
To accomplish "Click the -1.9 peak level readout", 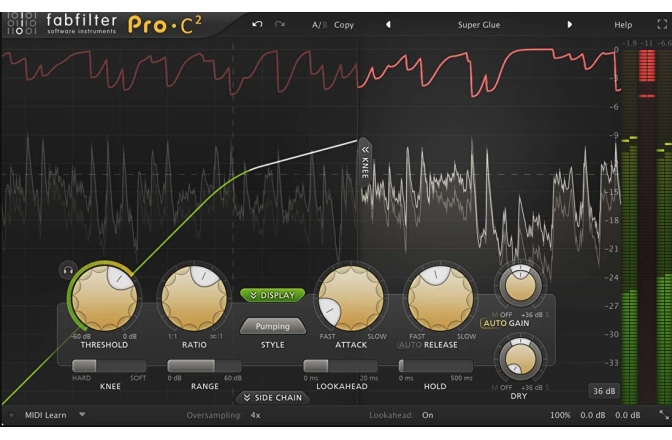I will coord(629,43).
